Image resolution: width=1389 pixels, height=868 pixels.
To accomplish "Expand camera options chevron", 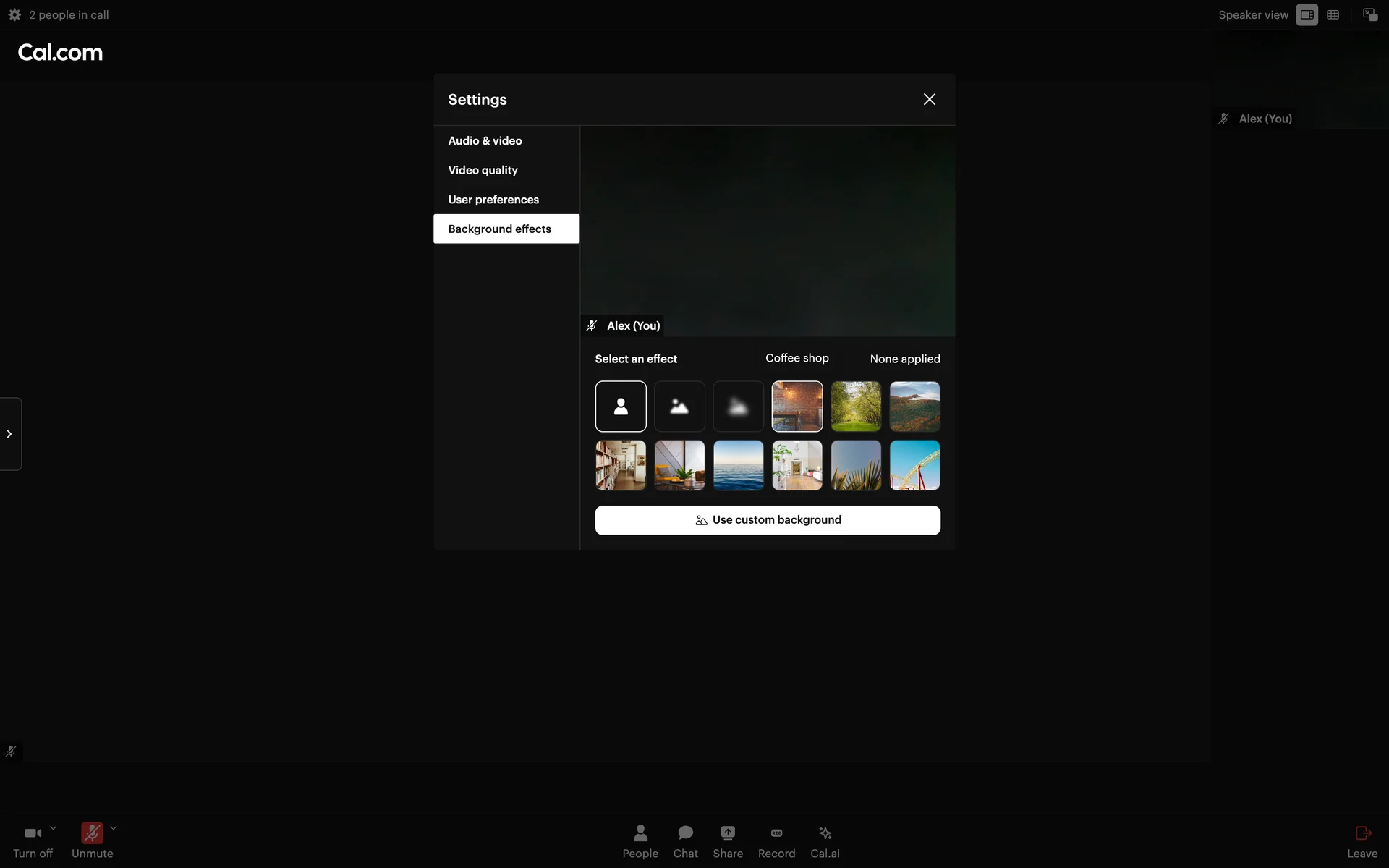I will click(x=53, y=829).
